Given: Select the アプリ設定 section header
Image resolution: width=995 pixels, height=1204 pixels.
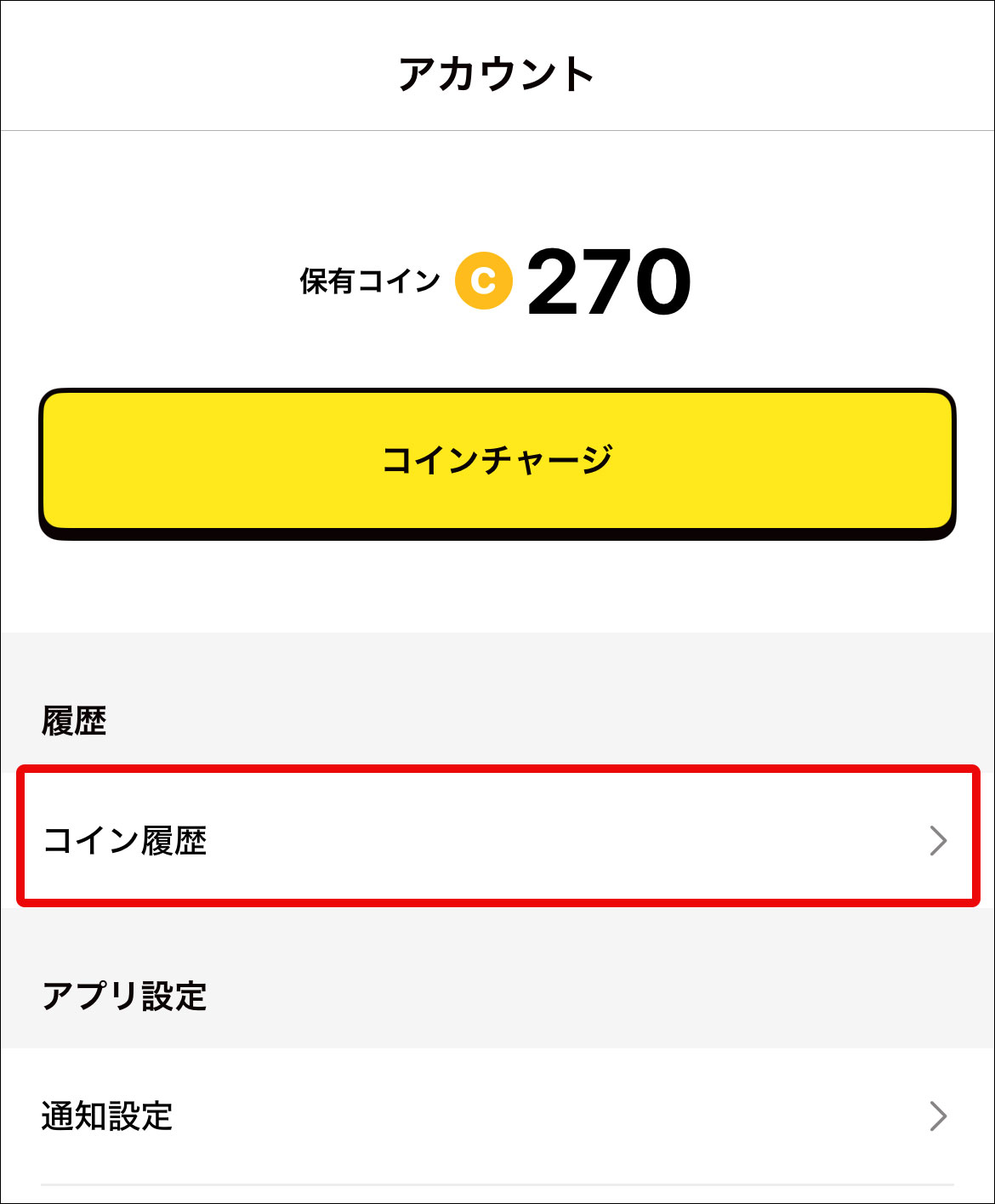Looking at the screenshot, I should (124, 996).
